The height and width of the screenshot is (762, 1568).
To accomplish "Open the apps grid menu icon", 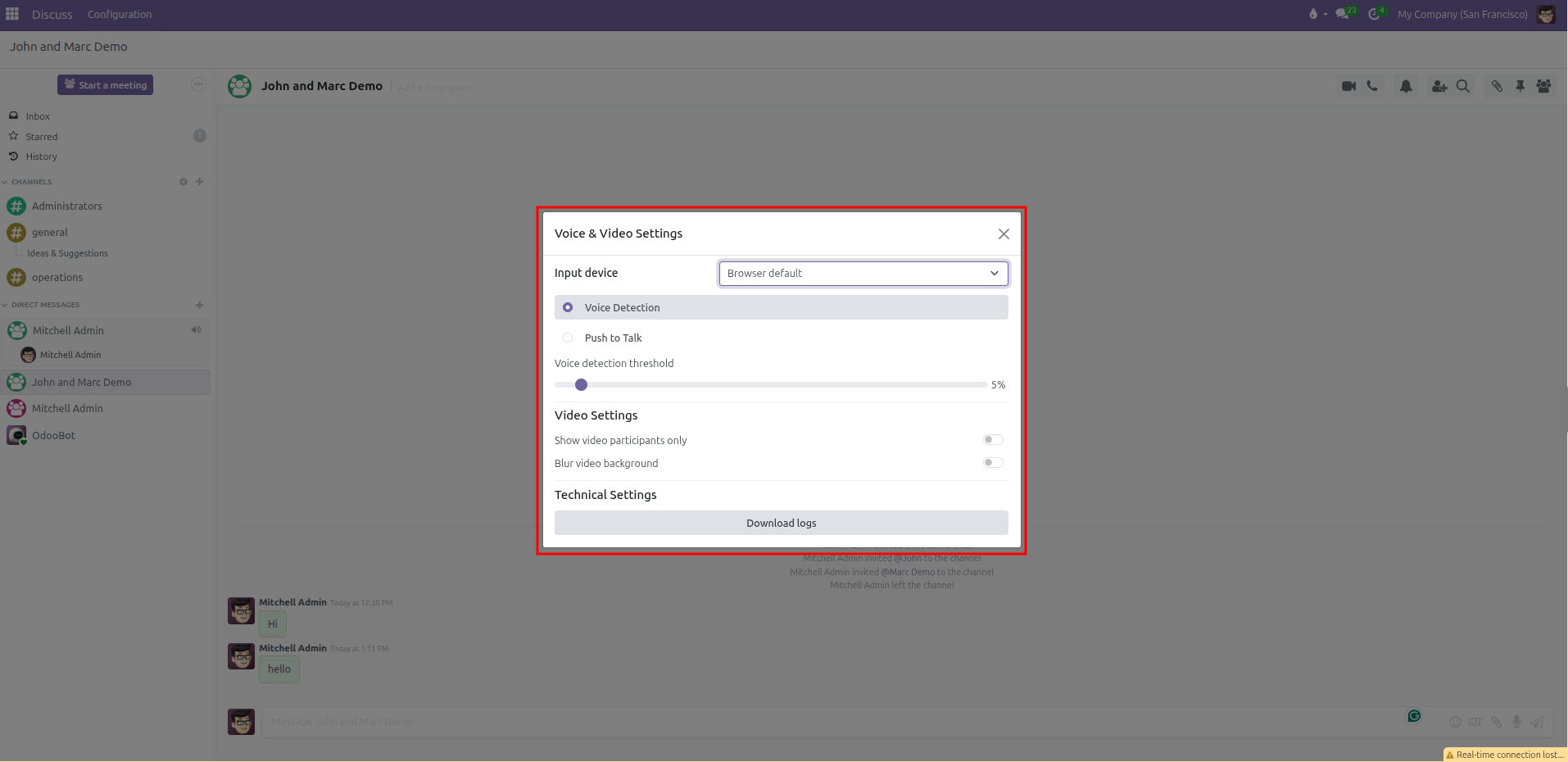I will tap(12, 14).
